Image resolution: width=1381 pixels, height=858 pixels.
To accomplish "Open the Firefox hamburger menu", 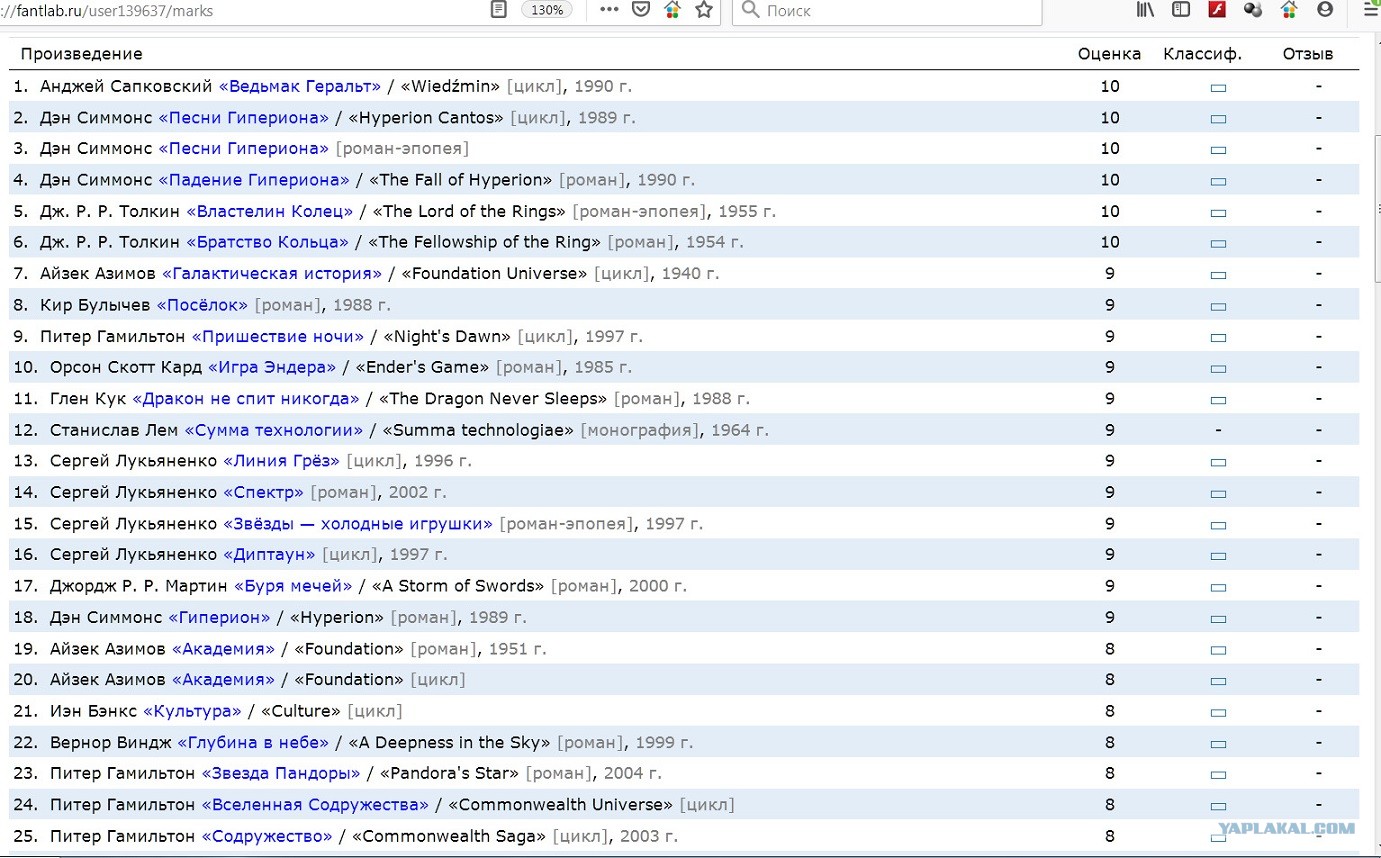I will click(x=1370, y=10).
